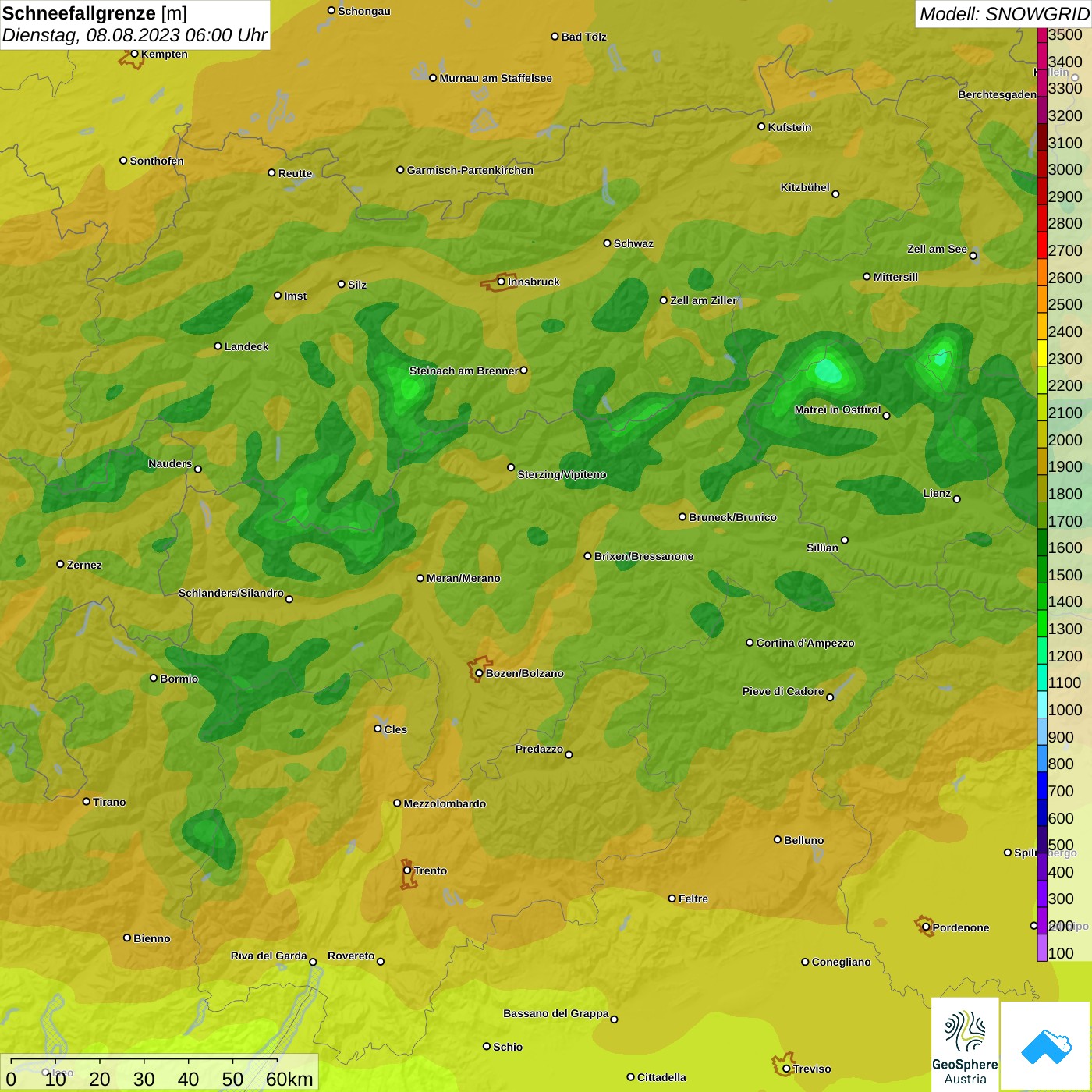
Task: Click the Zell am See marker dot
Action: [973, 255]
